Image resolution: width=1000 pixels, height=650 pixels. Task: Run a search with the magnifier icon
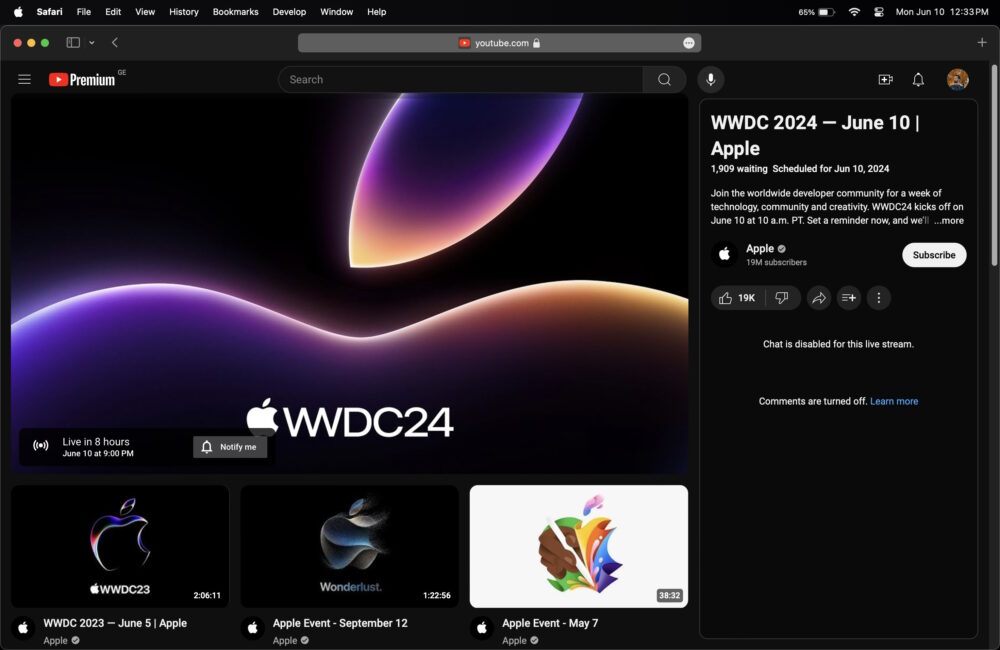(x=664, y=79)
